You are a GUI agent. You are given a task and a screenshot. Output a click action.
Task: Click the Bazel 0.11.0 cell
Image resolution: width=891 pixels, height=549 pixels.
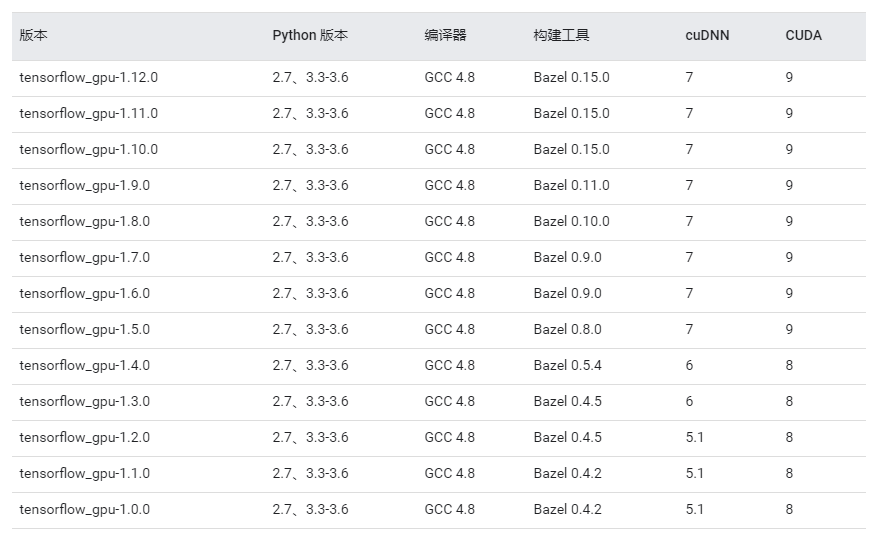point(571,185)
